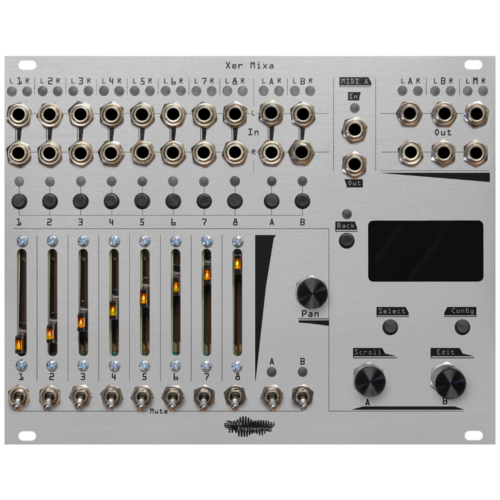The width and height of the screenshot is (500, 500).
Task: Click the Back button
Action: coord(347,240)
